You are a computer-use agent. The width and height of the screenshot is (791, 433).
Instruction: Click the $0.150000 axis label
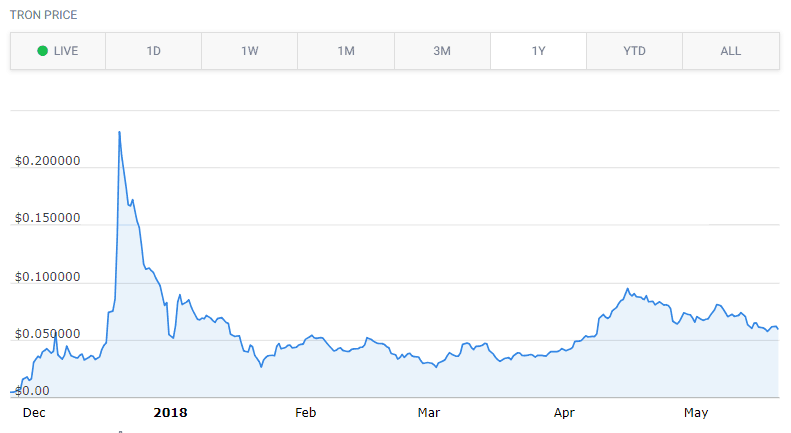(x=47, y=218)
